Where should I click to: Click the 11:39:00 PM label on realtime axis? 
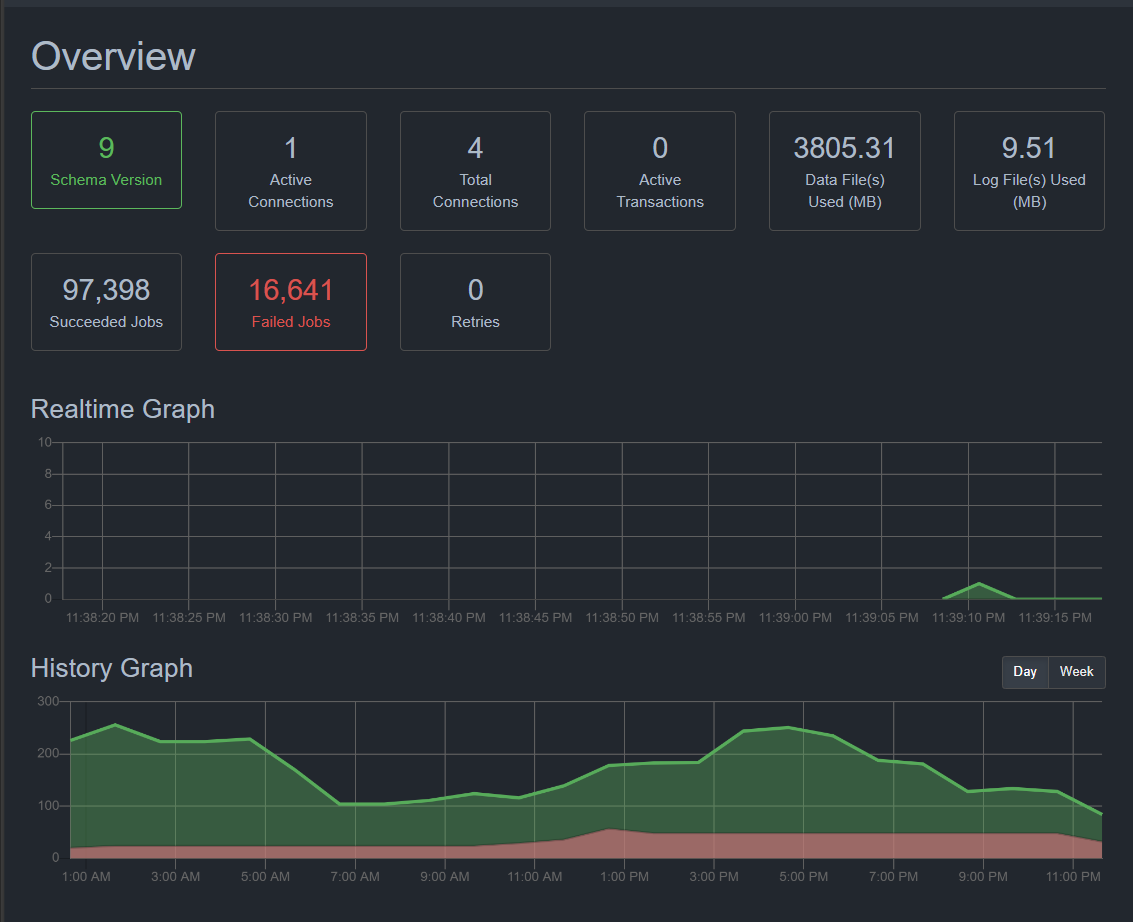(795, 618)
